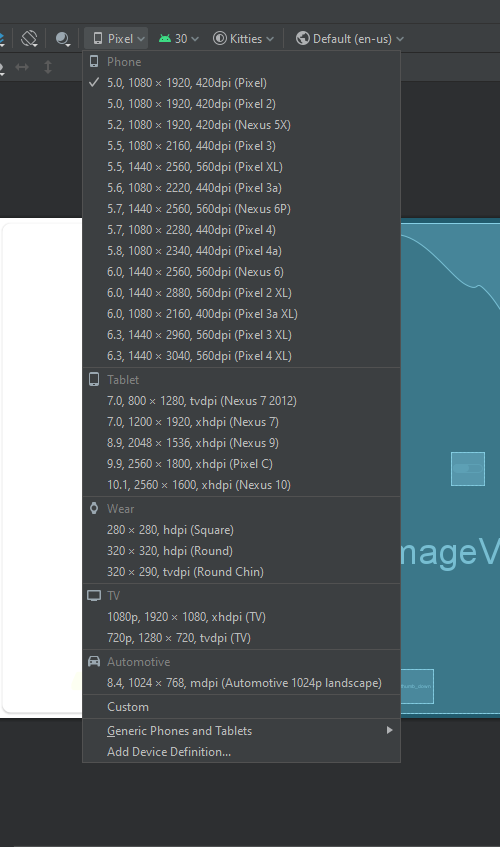The image size is (500, 847).
Task: Choose Automotive 1024p landscape device
Action: point(241,683)
